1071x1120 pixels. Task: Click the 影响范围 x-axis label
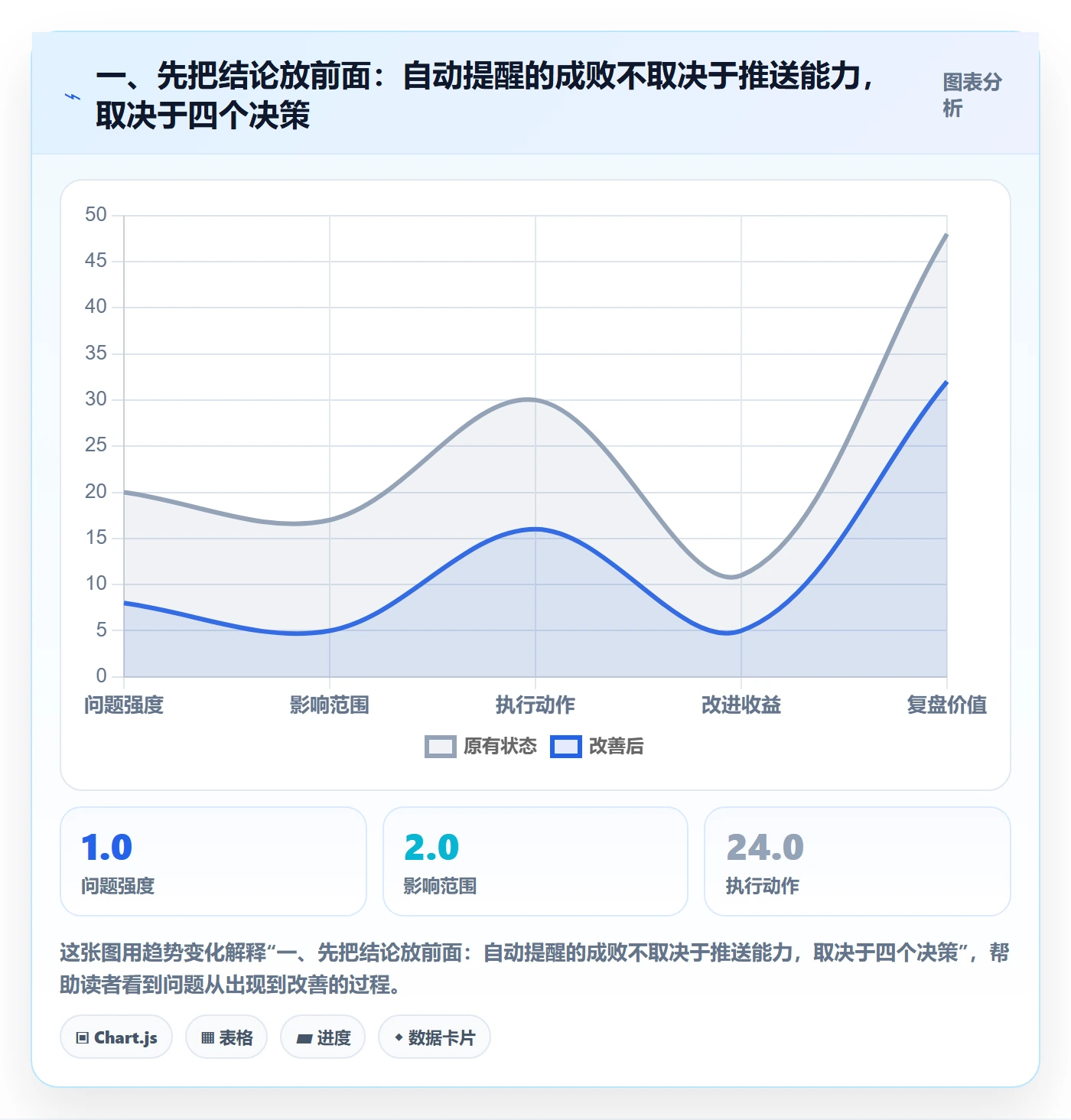(x=330, y=705)
